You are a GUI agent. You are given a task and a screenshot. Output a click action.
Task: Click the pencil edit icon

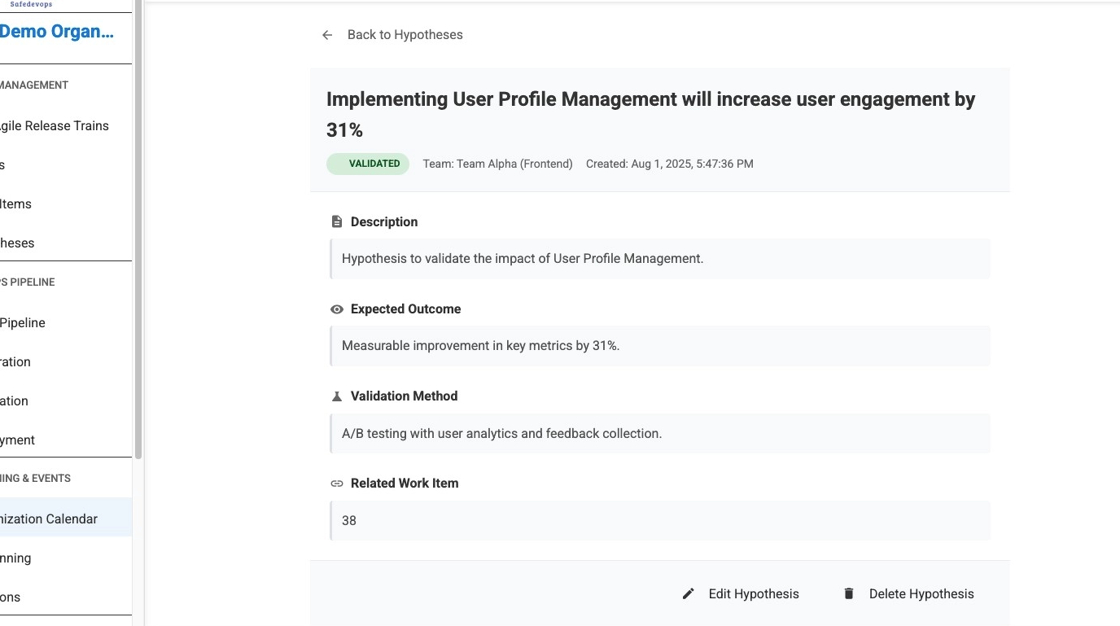click(688, 594)
